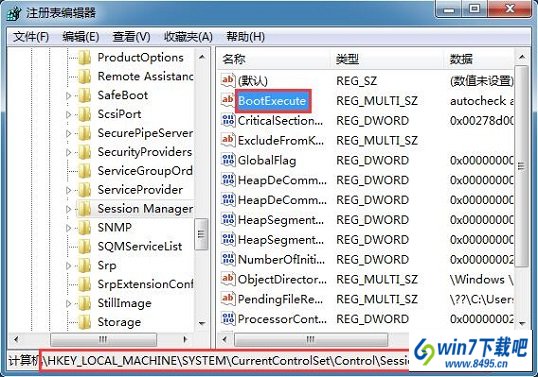
Task: Click the string icon beside ObjectDirector
Action: pyautogui.click(x=228, y=279)
